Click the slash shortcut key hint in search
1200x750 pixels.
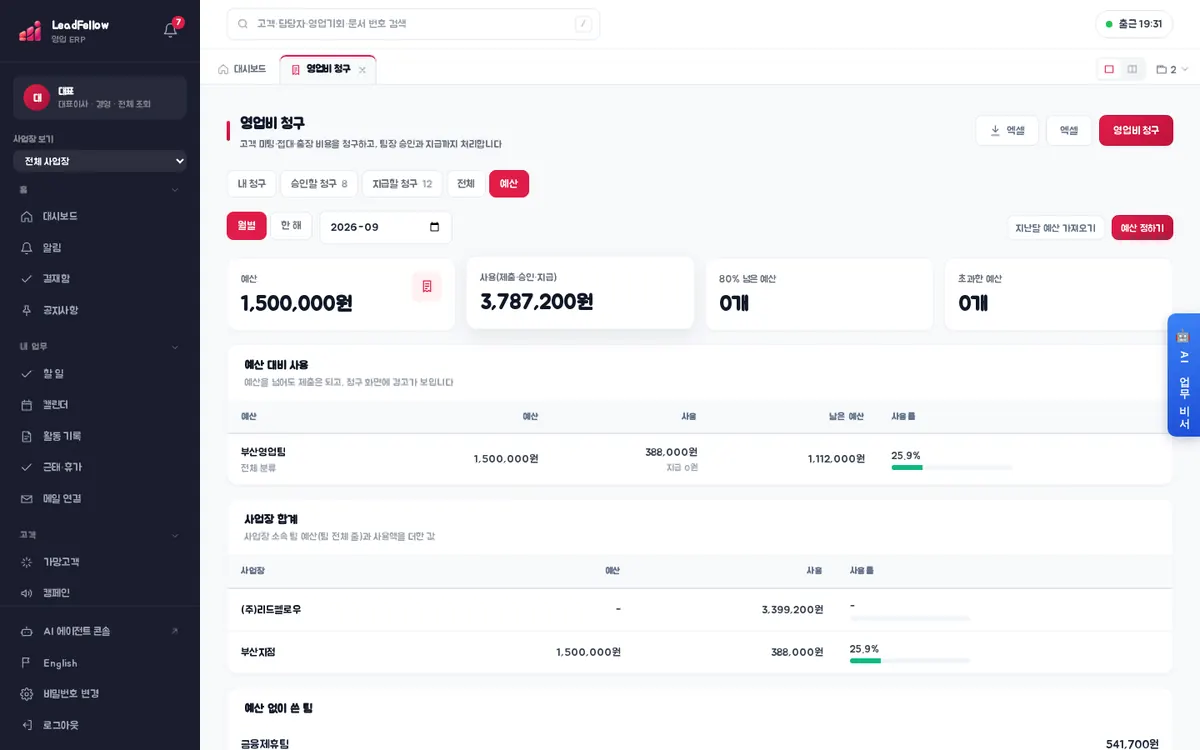tap(583, 24)
